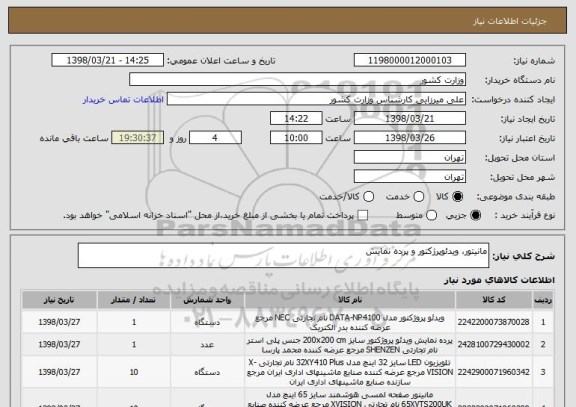Click the creation time field 14:22

pyautogui.click(x=296, y=119)
